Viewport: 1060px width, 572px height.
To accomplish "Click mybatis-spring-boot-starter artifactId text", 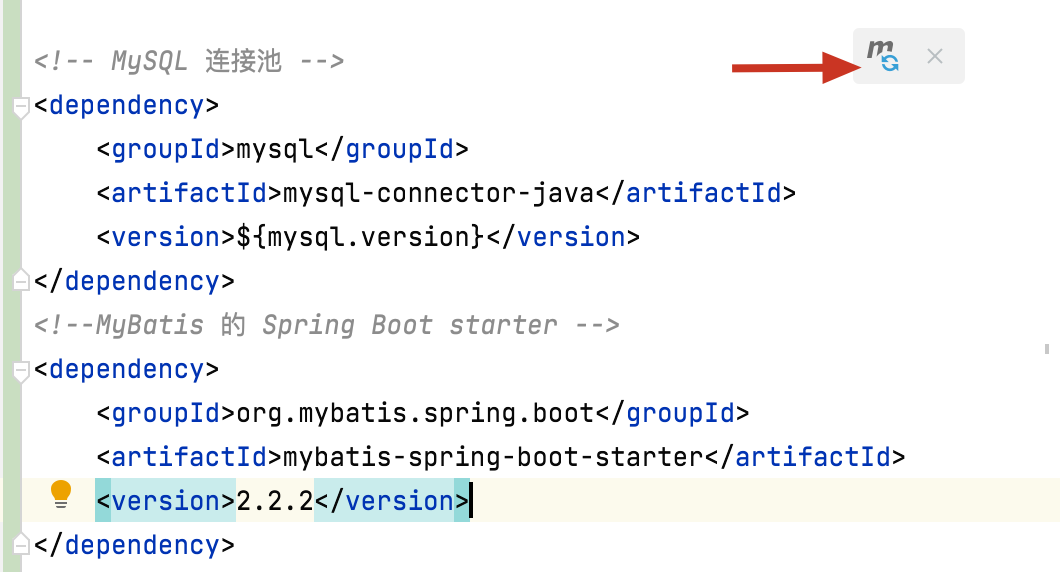I will (493, 457).
